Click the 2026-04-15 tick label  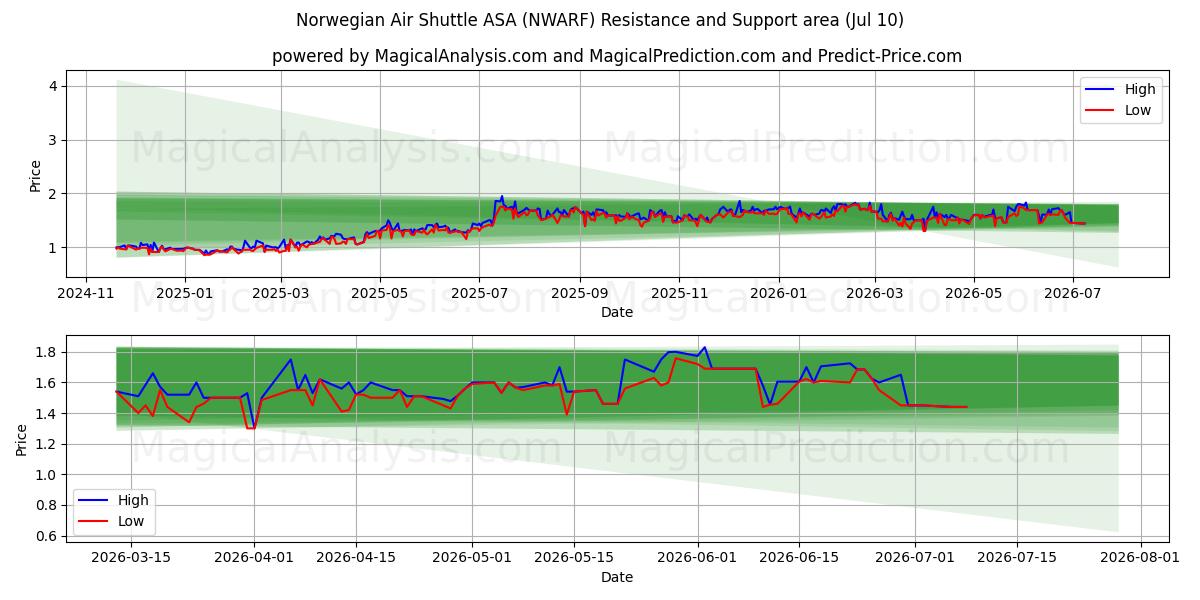pos(356,559)
